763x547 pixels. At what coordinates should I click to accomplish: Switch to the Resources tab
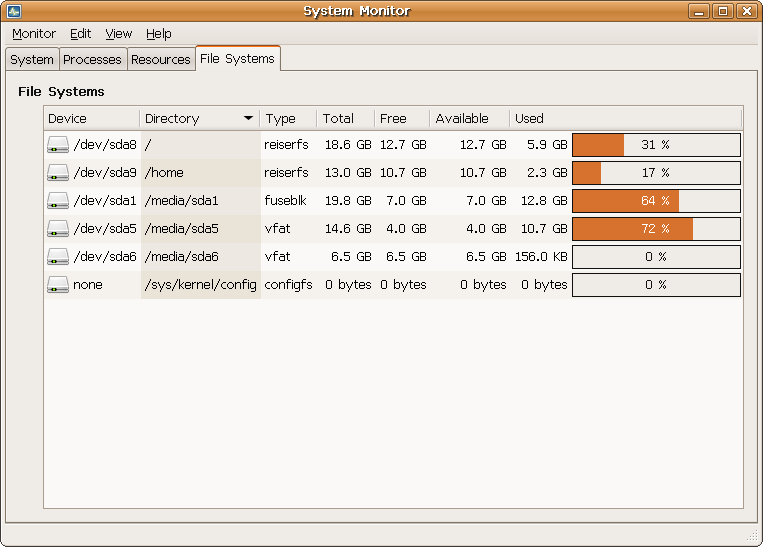[161, 59]
